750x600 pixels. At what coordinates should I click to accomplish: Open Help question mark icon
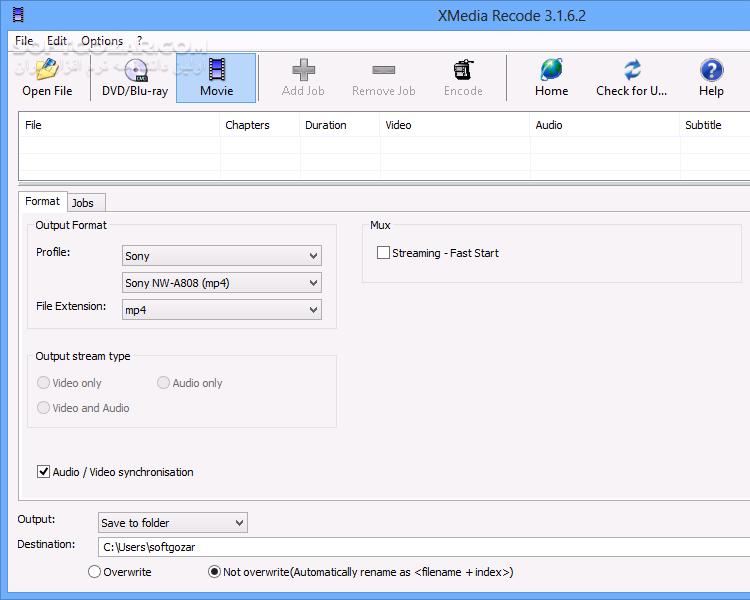coord(711,78)
